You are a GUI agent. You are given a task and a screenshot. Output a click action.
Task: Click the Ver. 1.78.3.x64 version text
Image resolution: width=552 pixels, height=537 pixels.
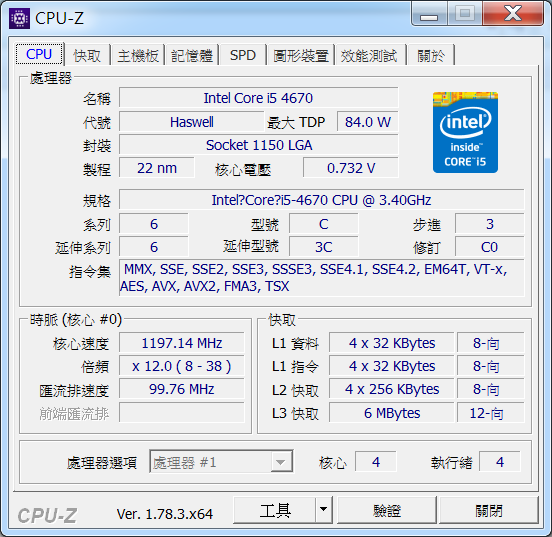click(x=165, y=514)
